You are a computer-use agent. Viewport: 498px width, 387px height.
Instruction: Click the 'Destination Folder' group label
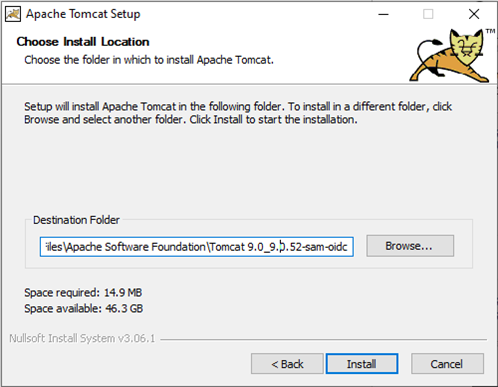tap(76, 220)
